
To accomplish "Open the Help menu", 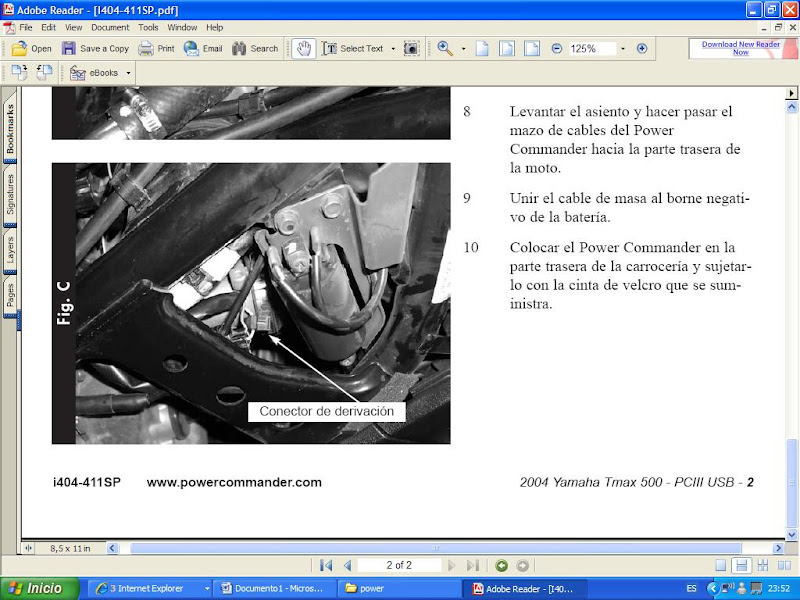I will coord(214,28).
